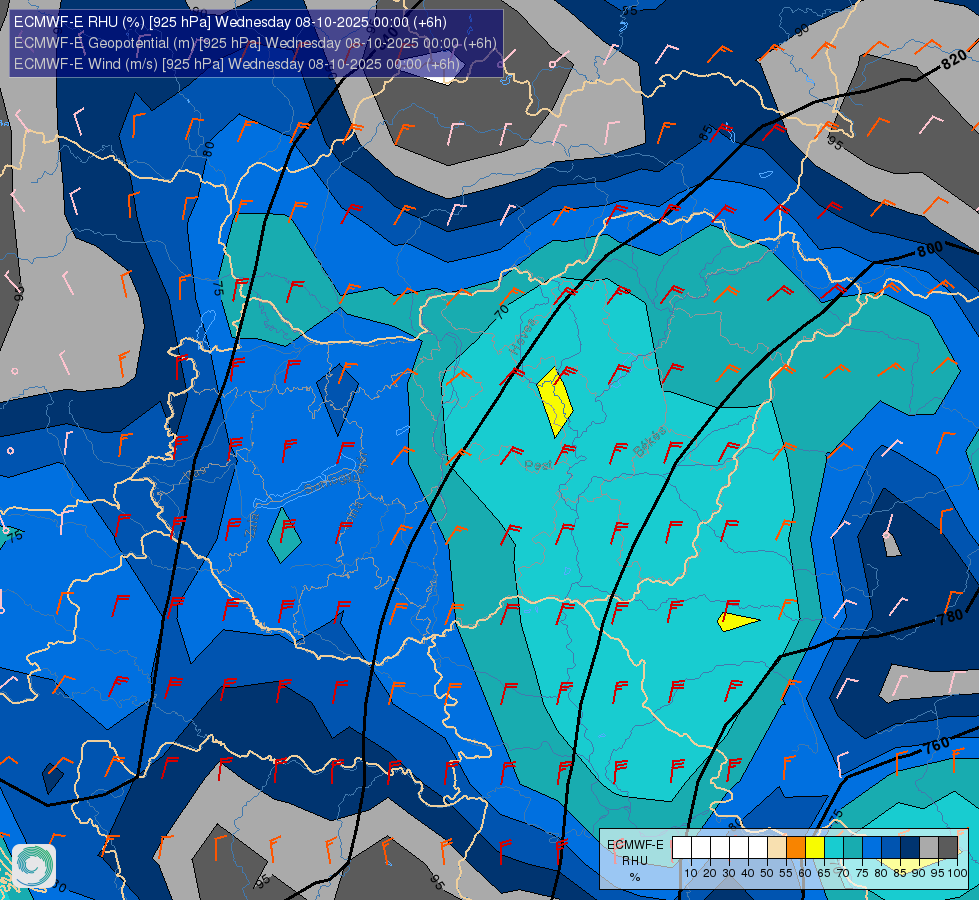The width and height of the screenshot is (979, 900).
Task: Click the Heves region label
Action: click(x=523, y=335)
